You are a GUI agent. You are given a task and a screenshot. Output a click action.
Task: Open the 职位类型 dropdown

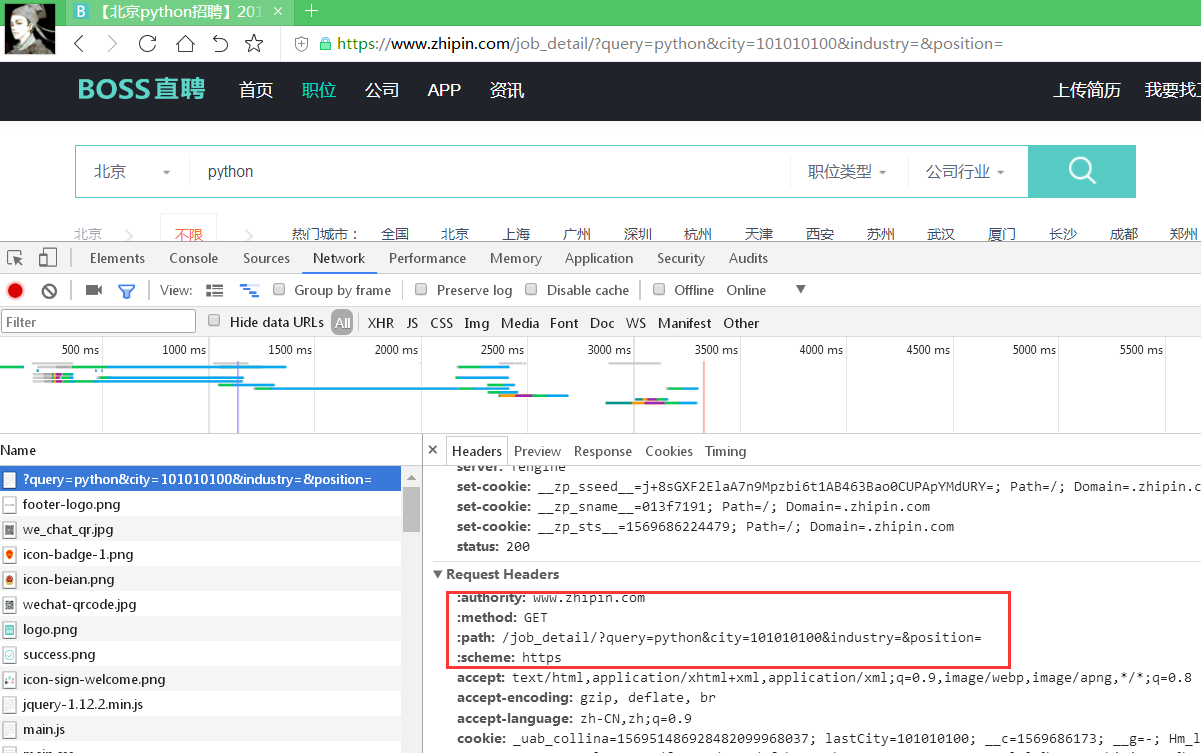click(x=847, y=172)
